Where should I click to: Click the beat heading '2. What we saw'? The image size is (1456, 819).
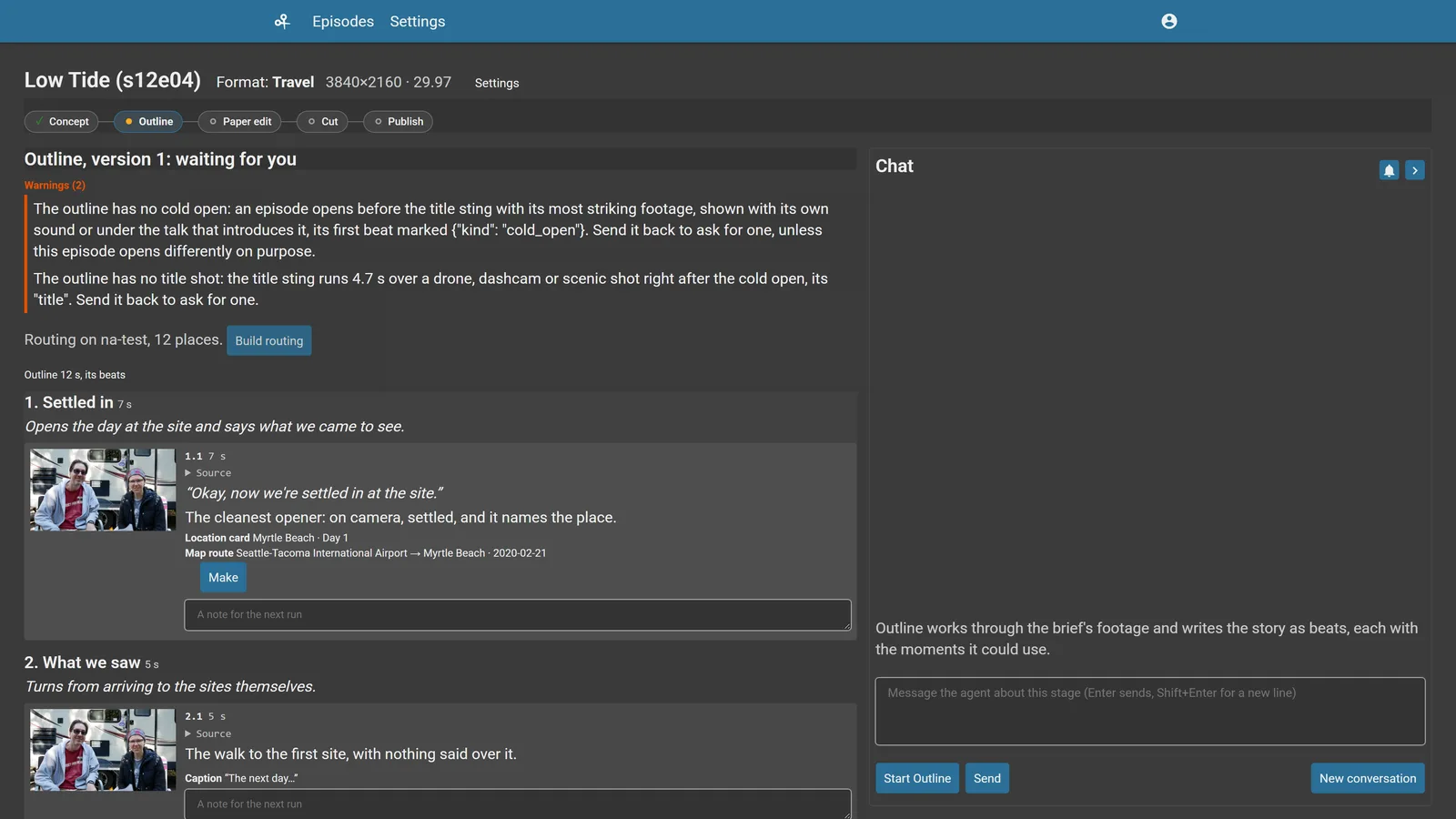83,662
